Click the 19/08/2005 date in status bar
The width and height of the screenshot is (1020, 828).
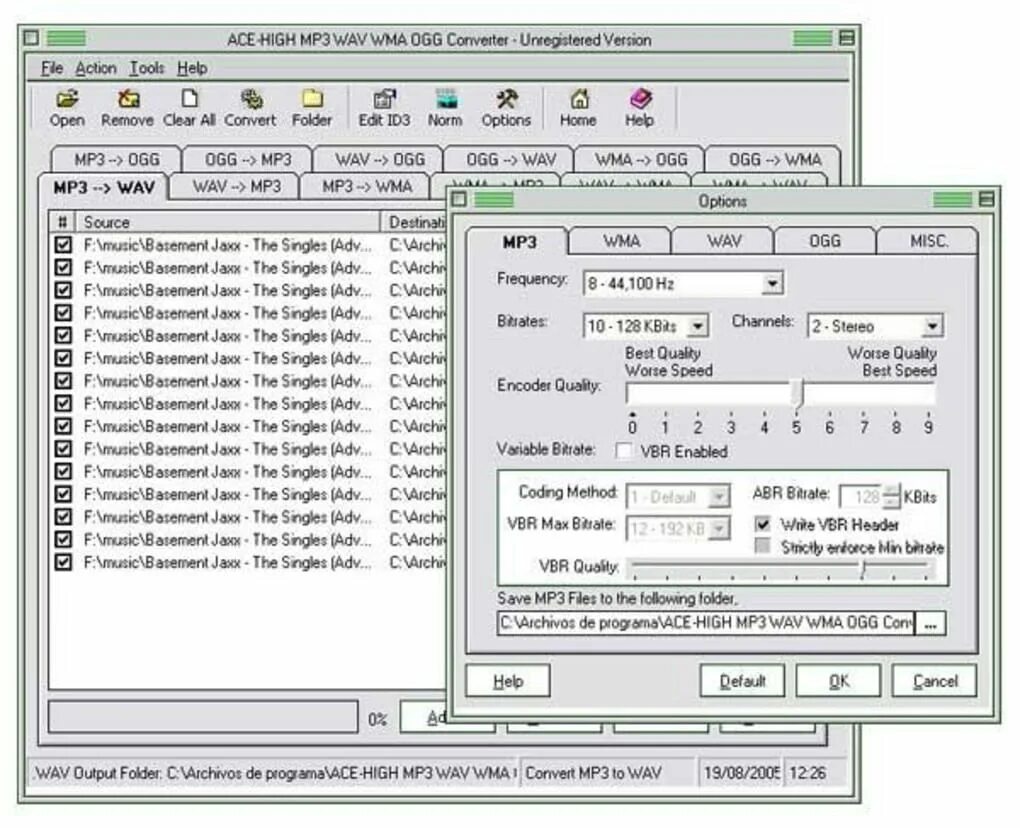[742, 773]
